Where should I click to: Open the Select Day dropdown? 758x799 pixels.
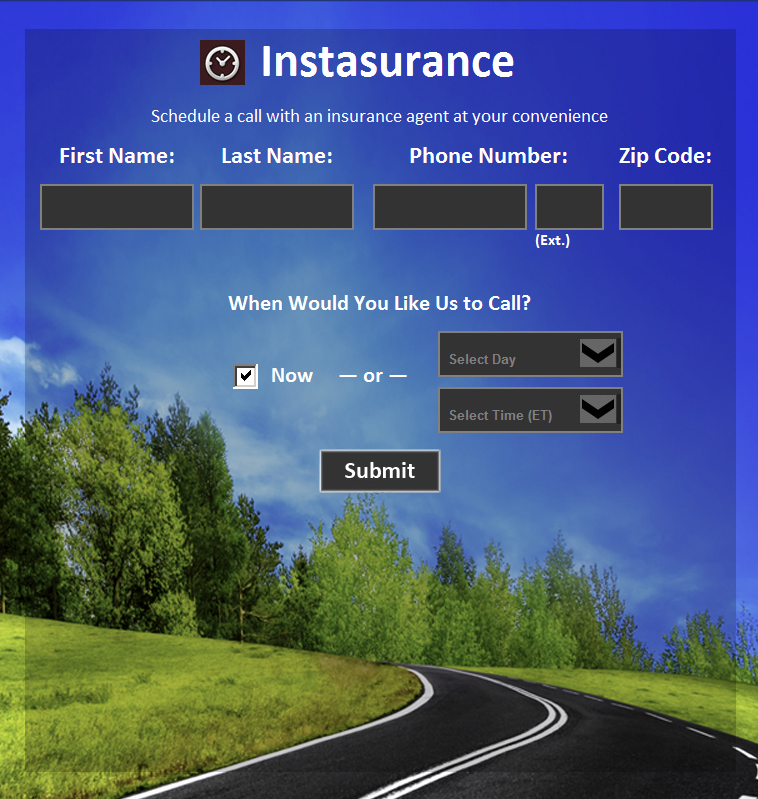pyautogui.click(x=530, y=354)
